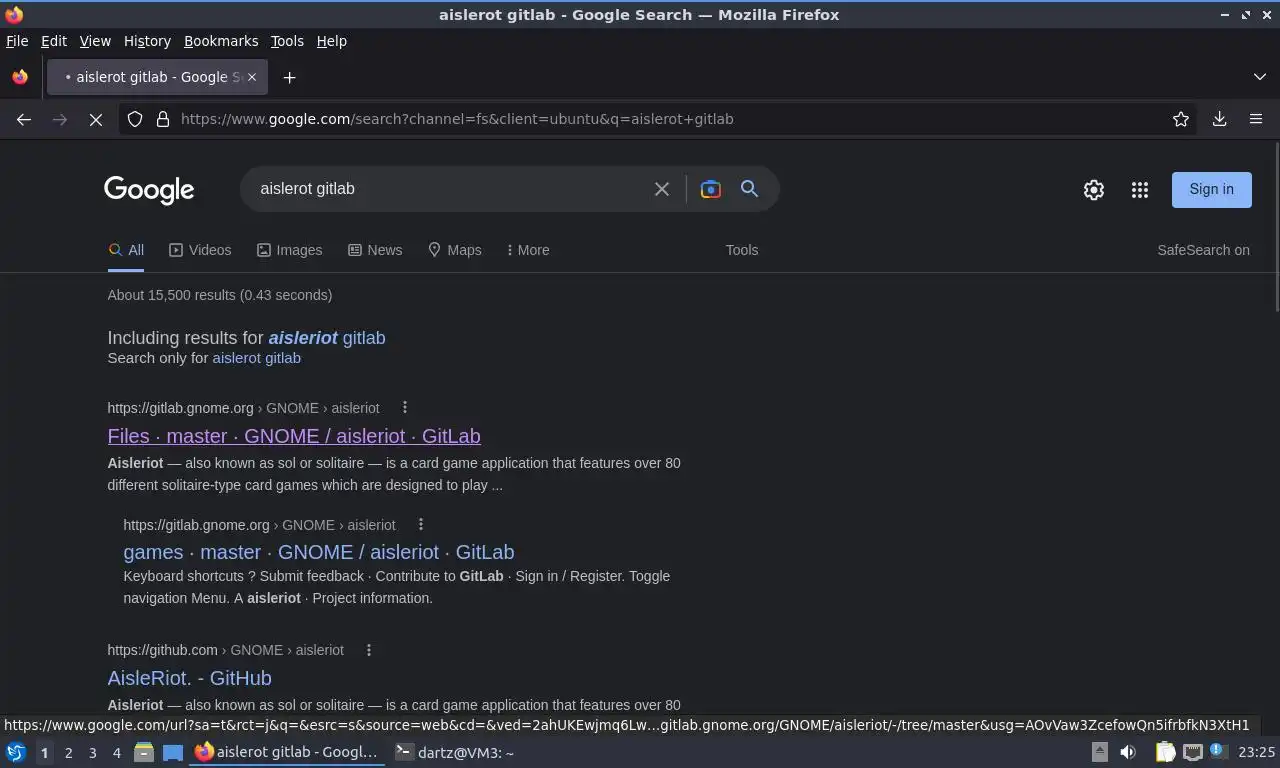This screenshot has width=1280, height=768.
Task: Open the search Tools filter
Action: (x=742, y=250)
